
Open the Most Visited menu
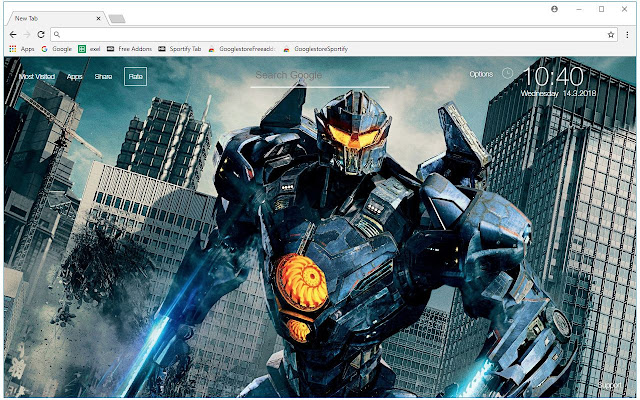[x=37, y=76]
